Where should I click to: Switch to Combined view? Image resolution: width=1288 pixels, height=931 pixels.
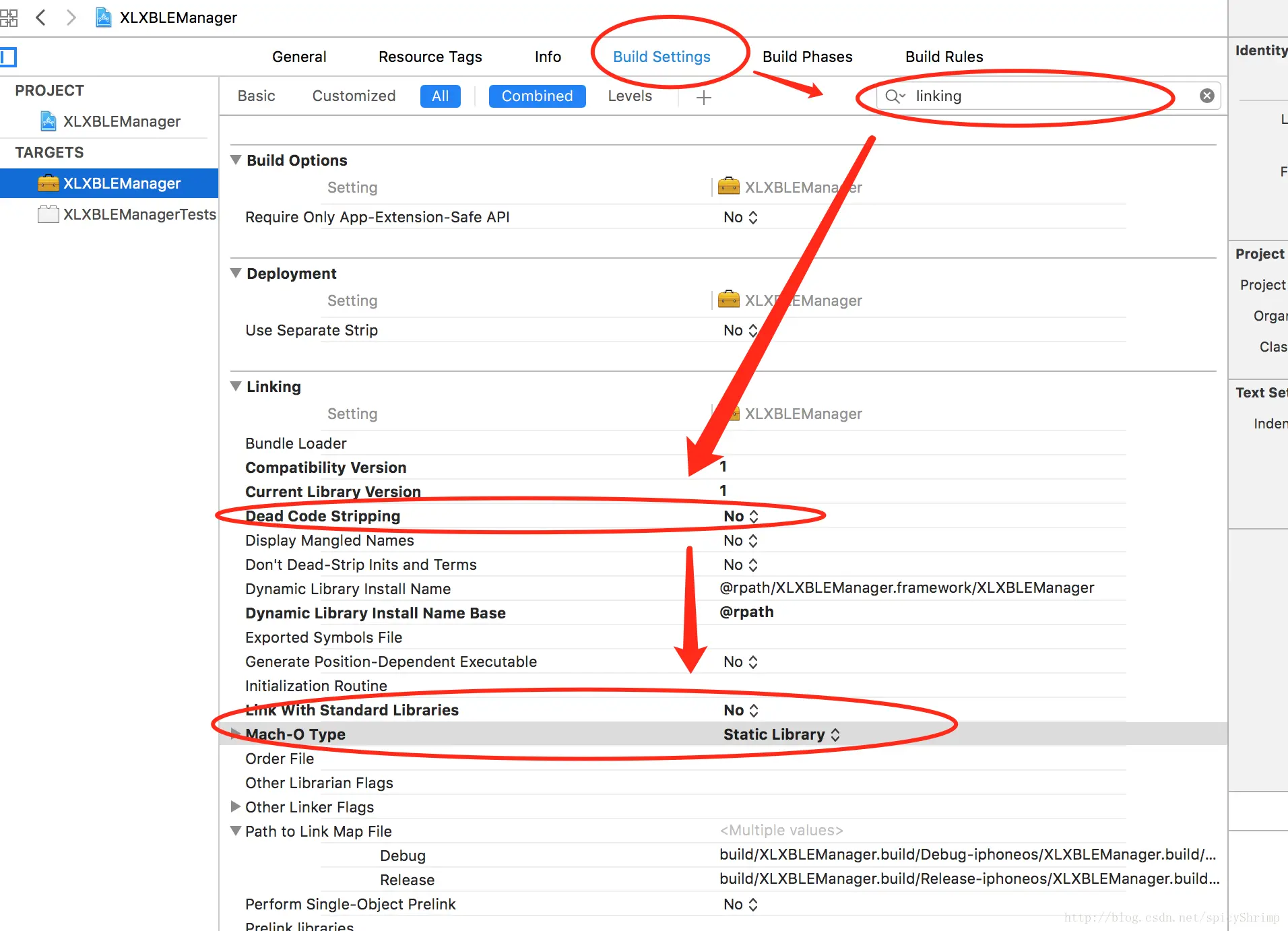tap(537, 96)
